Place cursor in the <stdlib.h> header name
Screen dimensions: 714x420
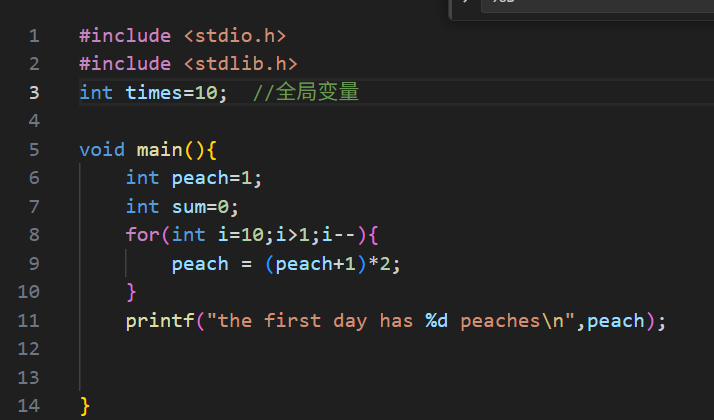pyautogui.click(x=240, y=64)
